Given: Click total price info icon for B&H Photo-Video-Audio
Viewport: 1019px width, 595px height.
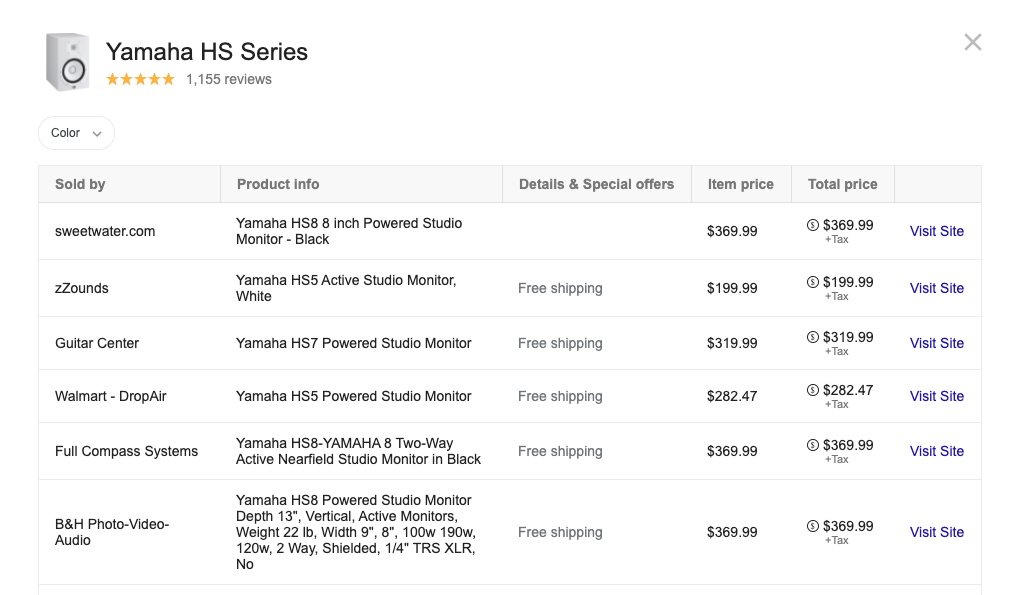Looking at the screenshot, I should click(813, 526).
